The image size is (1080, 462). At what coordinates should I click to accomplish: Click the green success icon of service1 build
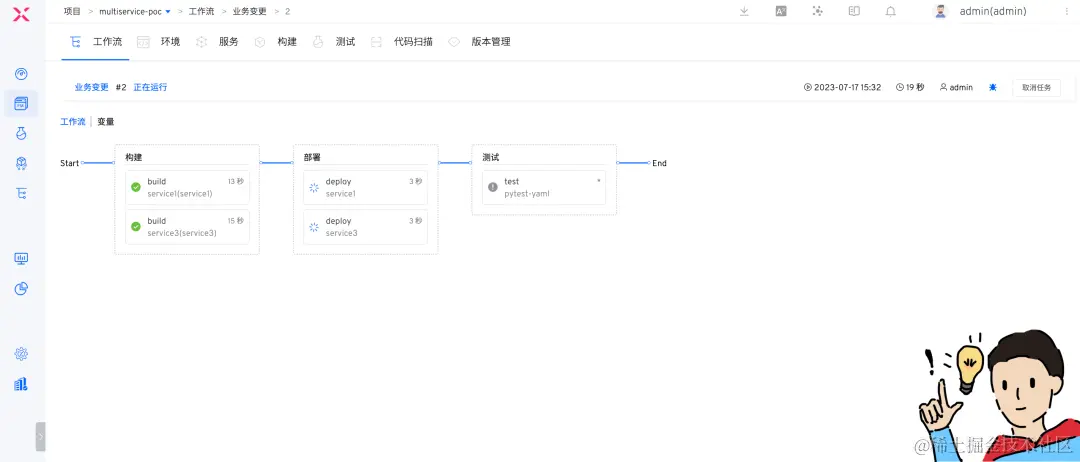coord(136,187)
